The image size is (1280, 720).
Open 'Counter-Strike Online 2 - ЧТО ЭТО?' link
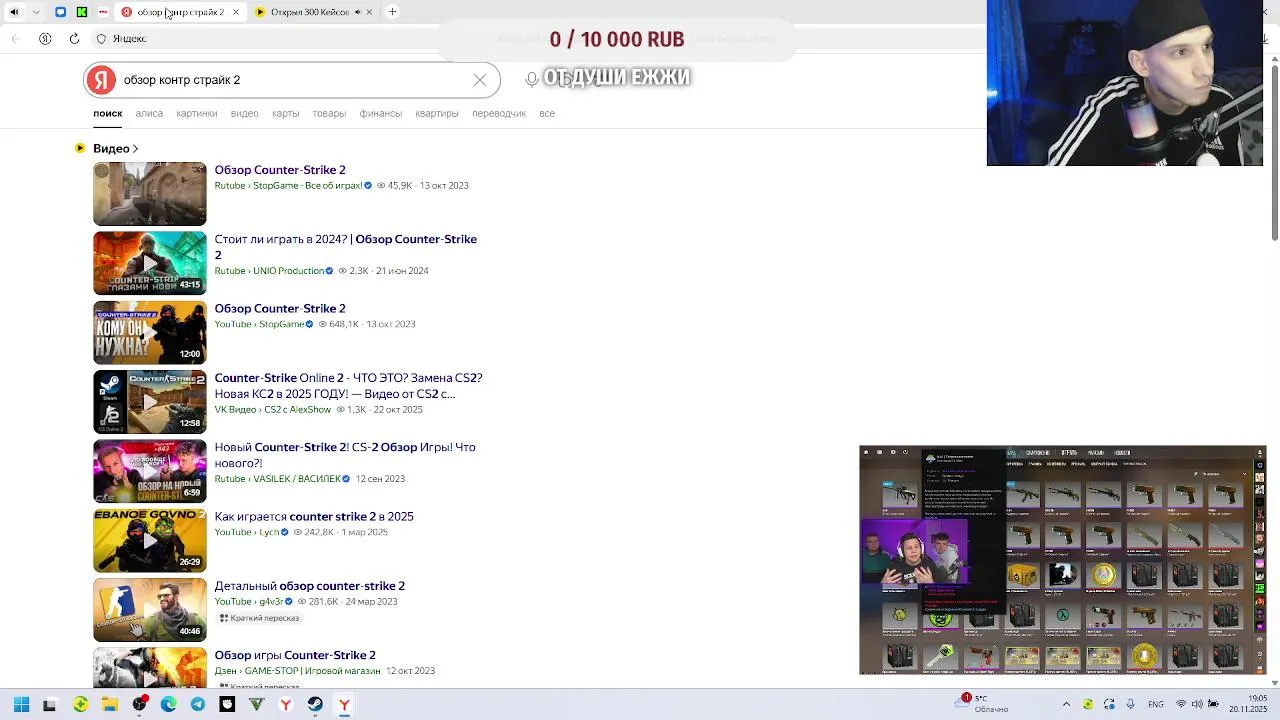tap(348, 385)
